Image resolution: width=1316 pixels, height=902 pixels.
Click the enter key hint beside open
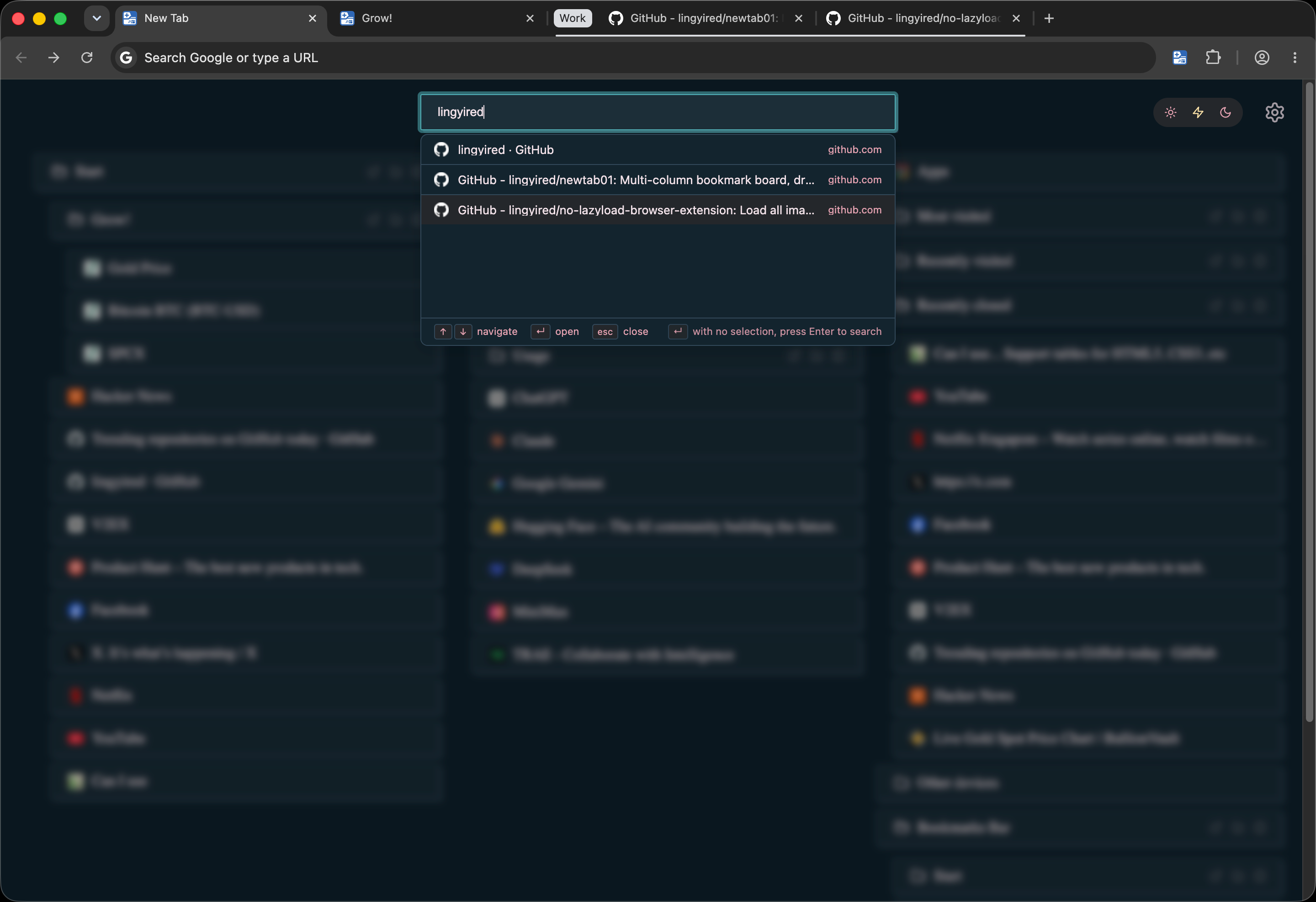pyautogui.click(x=540, y=332)
